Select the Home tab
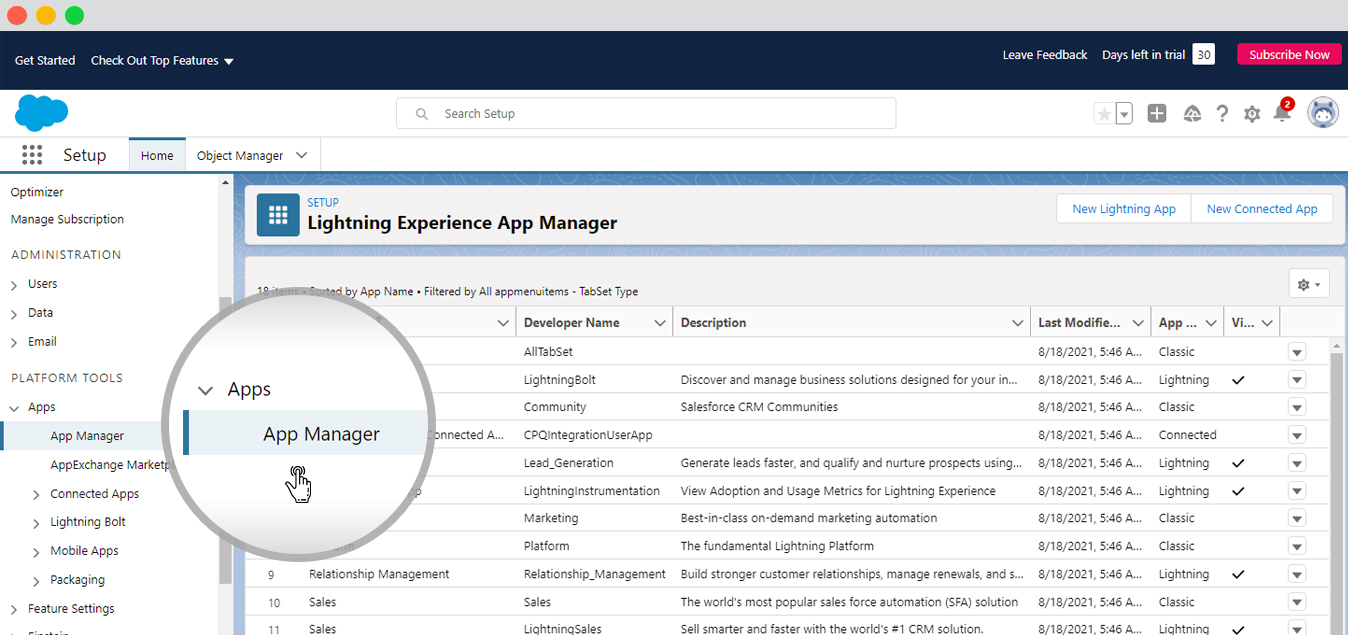The width and height of the screenshot is (1348, 635). (x=157, y=155)
